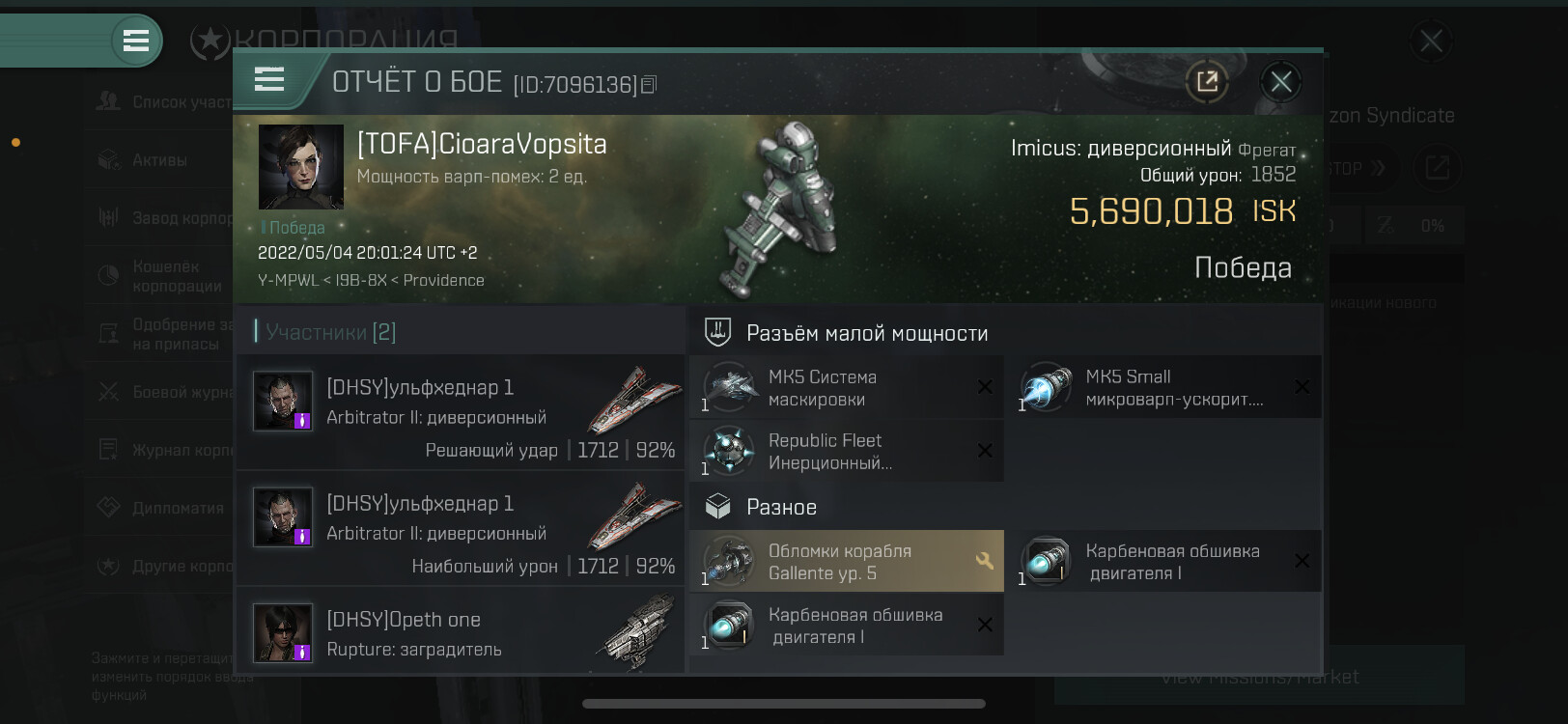Select the MK5 Small microwarp drive icon
The height and width of the screenshot is (724, 1568).
coord(1047,388)
